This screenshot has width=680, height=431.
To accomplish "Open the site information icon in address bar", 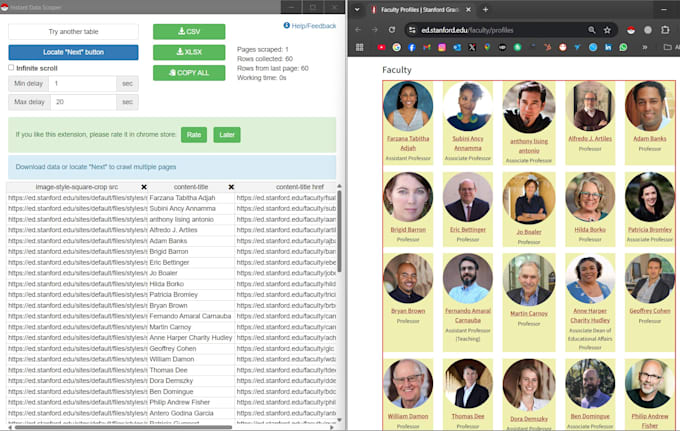I will (412, 30).
